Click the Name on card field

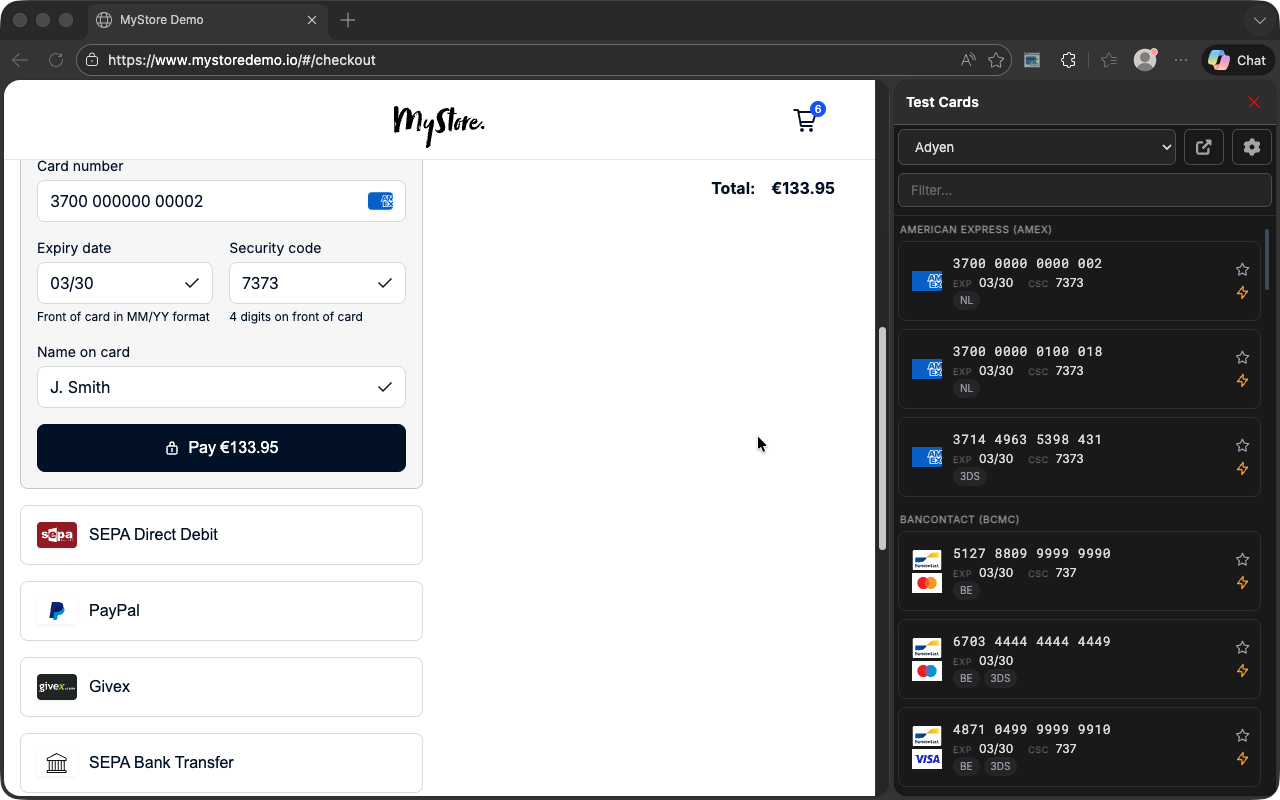click(x=221, y=387)
